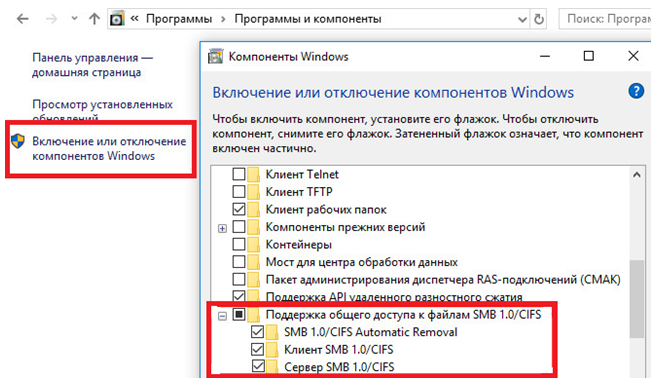The image size is (657, 385).
Task: Click folder icon of Клиент TFTP
Action: 253,191
